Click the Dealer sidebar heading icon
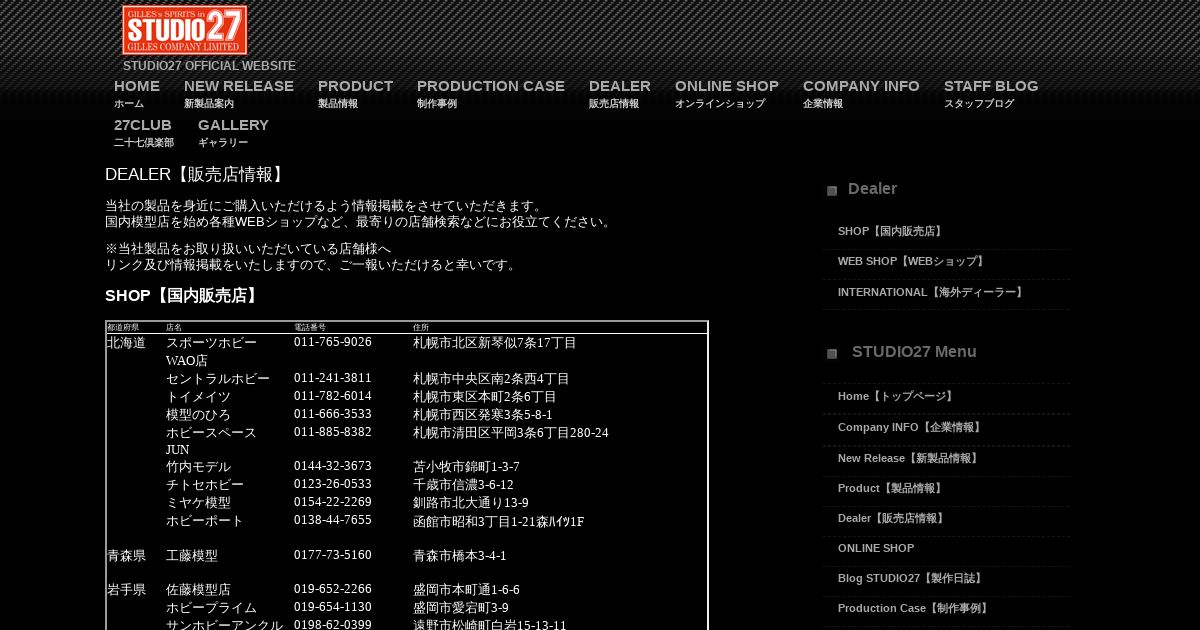This screenshot has width=1200, height=630. [832, 190]
